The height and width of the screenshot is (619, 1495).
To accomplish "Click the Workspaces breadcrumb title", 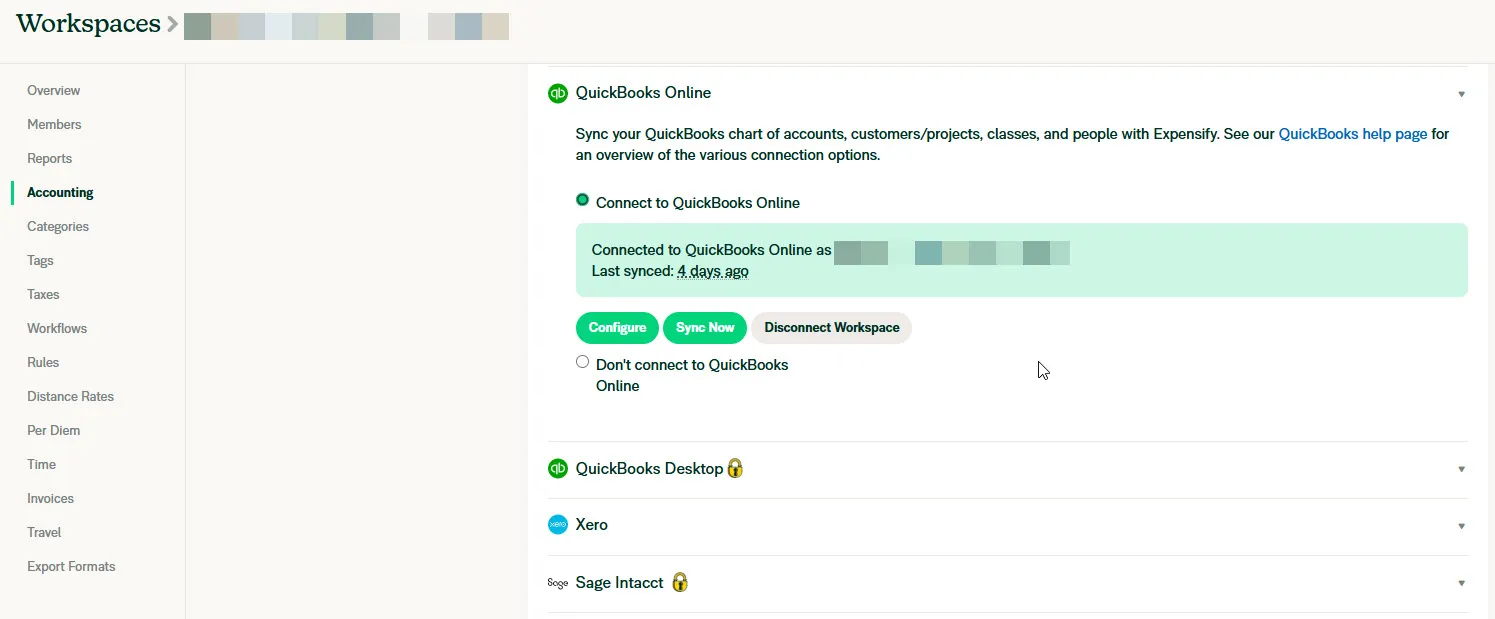I will coord(88,24).
